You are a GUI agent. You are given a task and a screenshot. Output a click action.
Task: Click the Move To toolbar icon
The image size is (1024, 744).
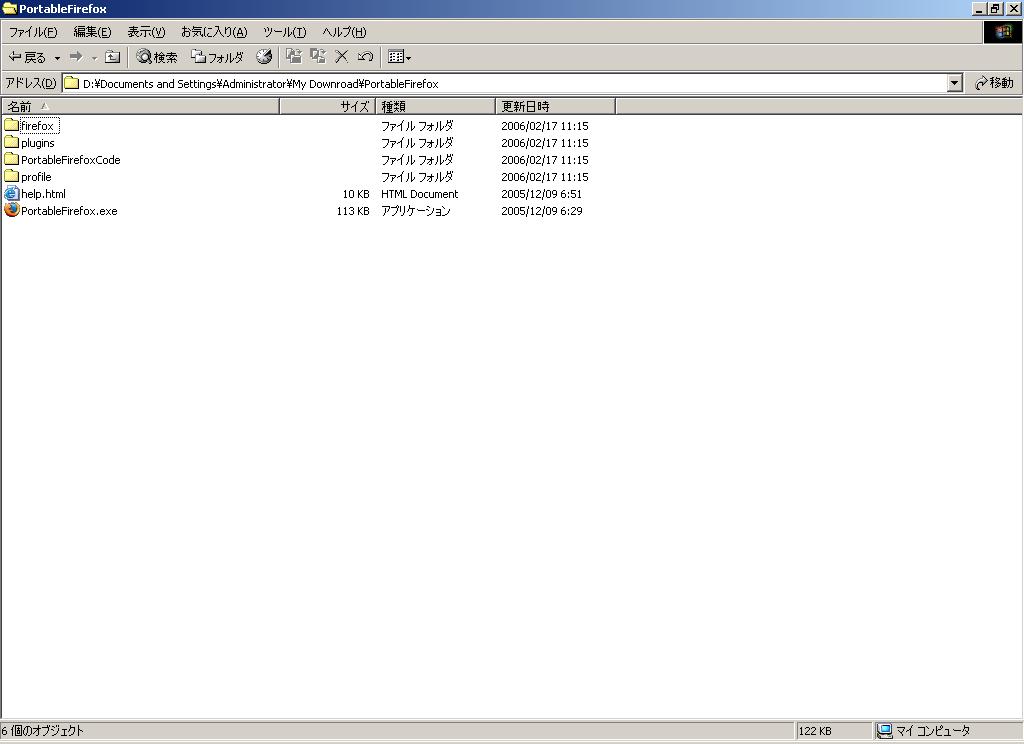point(294,57)
